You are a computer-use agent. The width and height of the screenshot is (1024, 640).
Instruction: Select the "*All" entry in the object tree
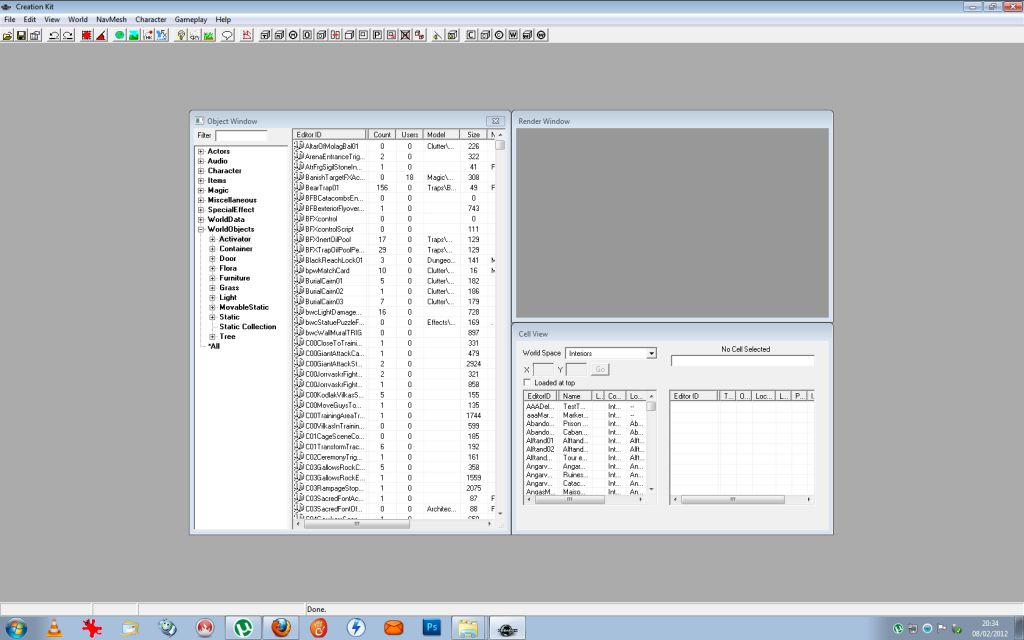coord(214,347)
